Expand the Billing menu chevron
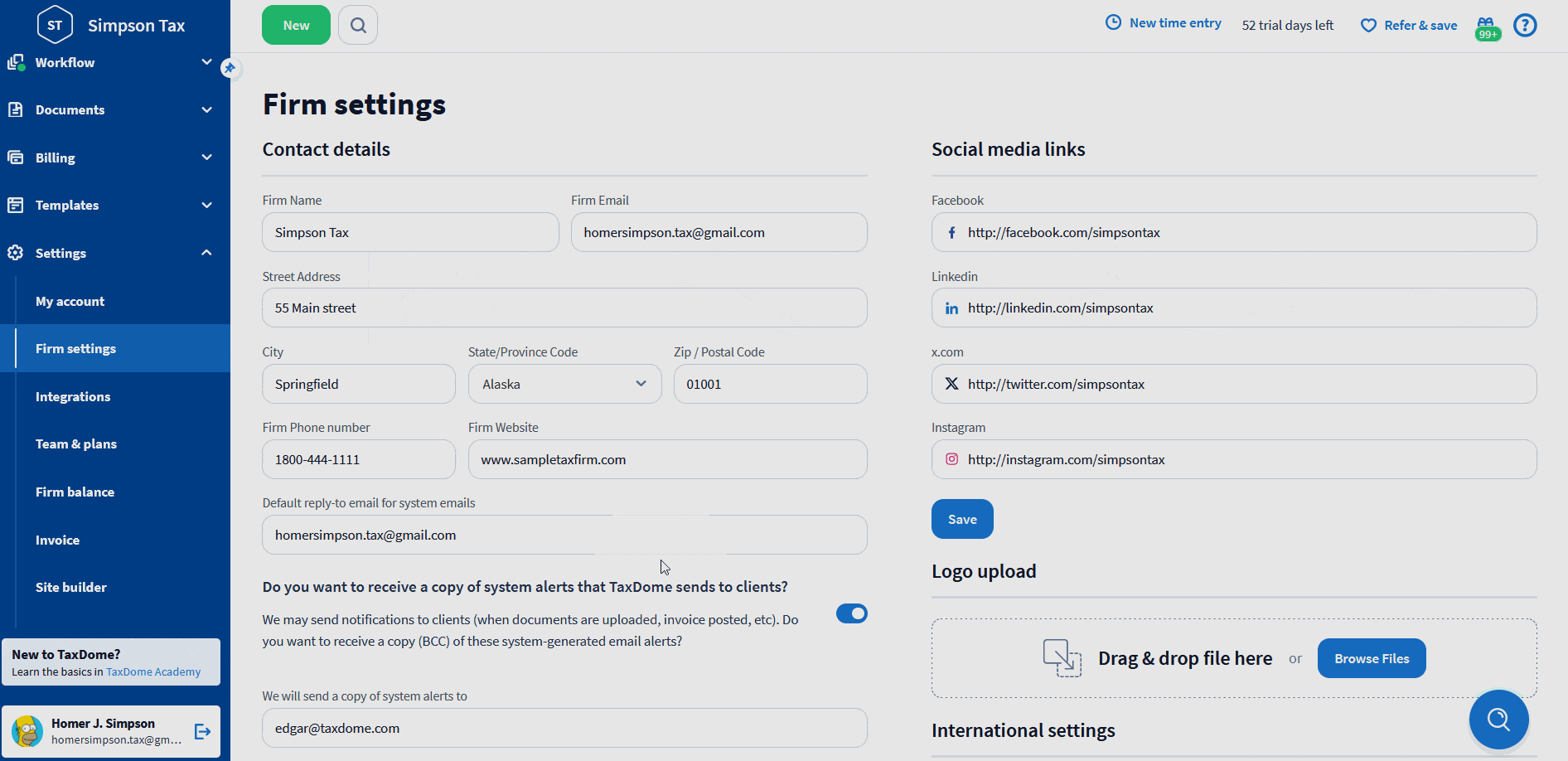 point(206,158)
